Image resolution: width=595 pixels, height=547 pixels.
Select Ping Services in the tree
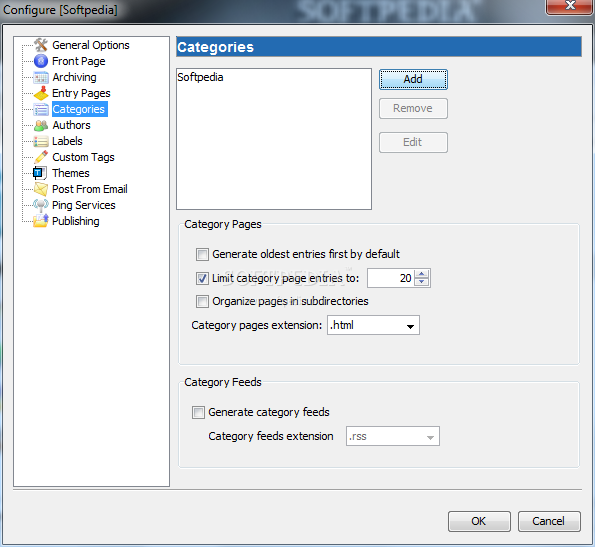coord(83,205)
